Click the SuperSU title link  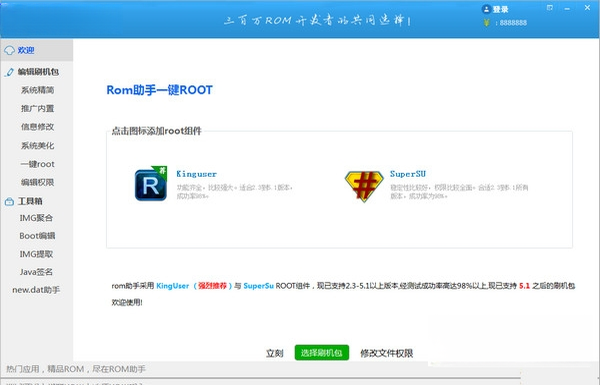click(408, 174)
